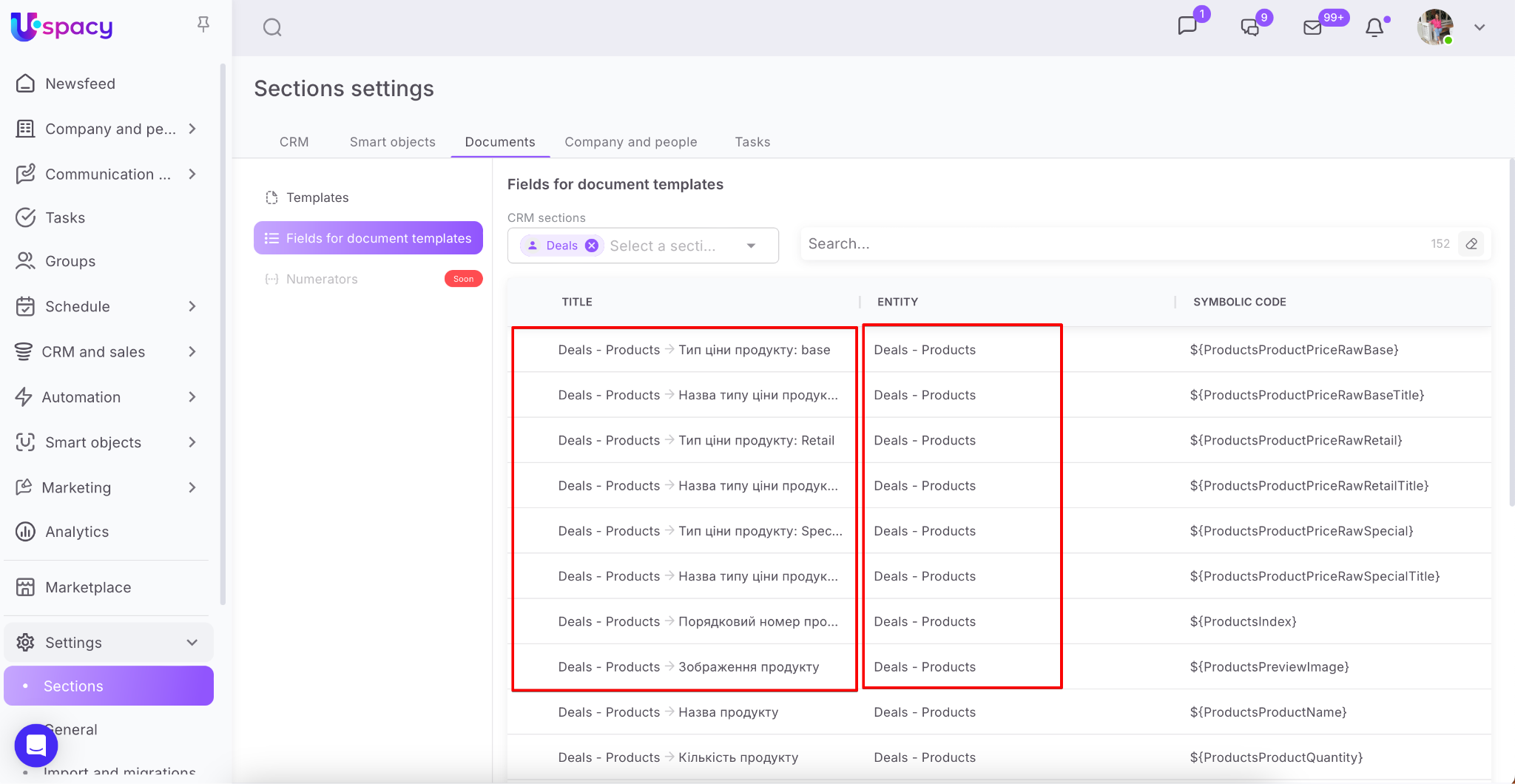Remove the Deals chip from CRM sections
Screen dimensions: 1515x784
592,246
